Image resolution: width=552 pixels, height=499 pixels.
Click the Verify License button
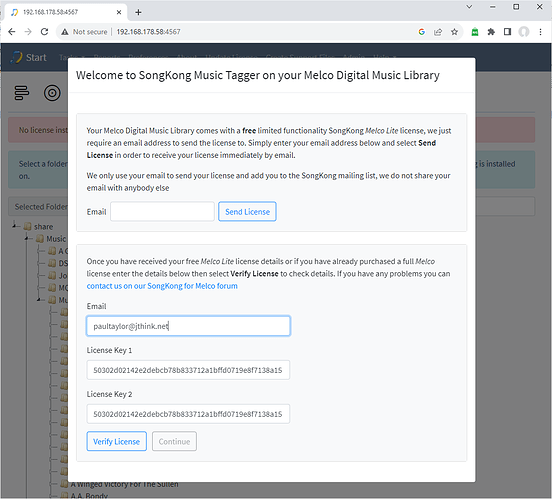(117, 441)
